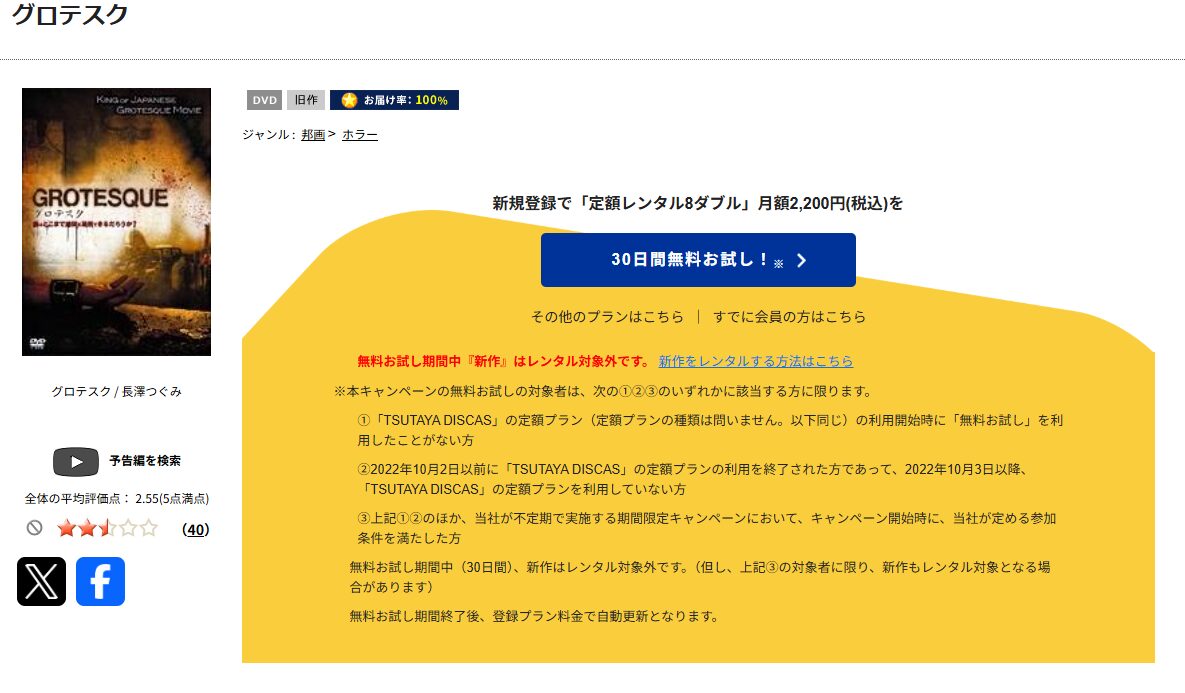Viewport: 1185px width, 693px height.
Task: Click the ジャンル: label text
Action: [x=268, y=135]
